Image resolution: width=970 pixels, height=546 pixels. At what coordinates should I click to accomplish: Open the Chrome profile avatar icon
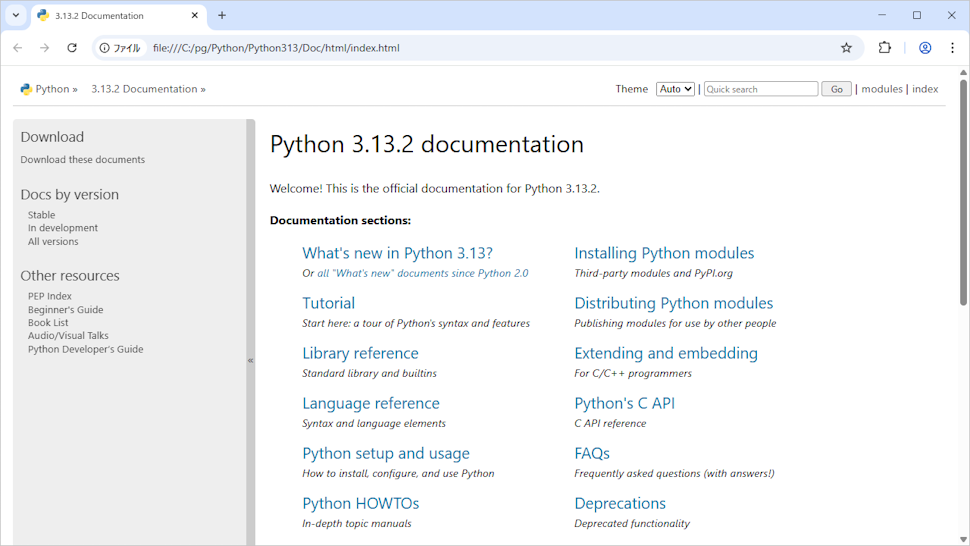pyautogui.click(x=925, y=48)
